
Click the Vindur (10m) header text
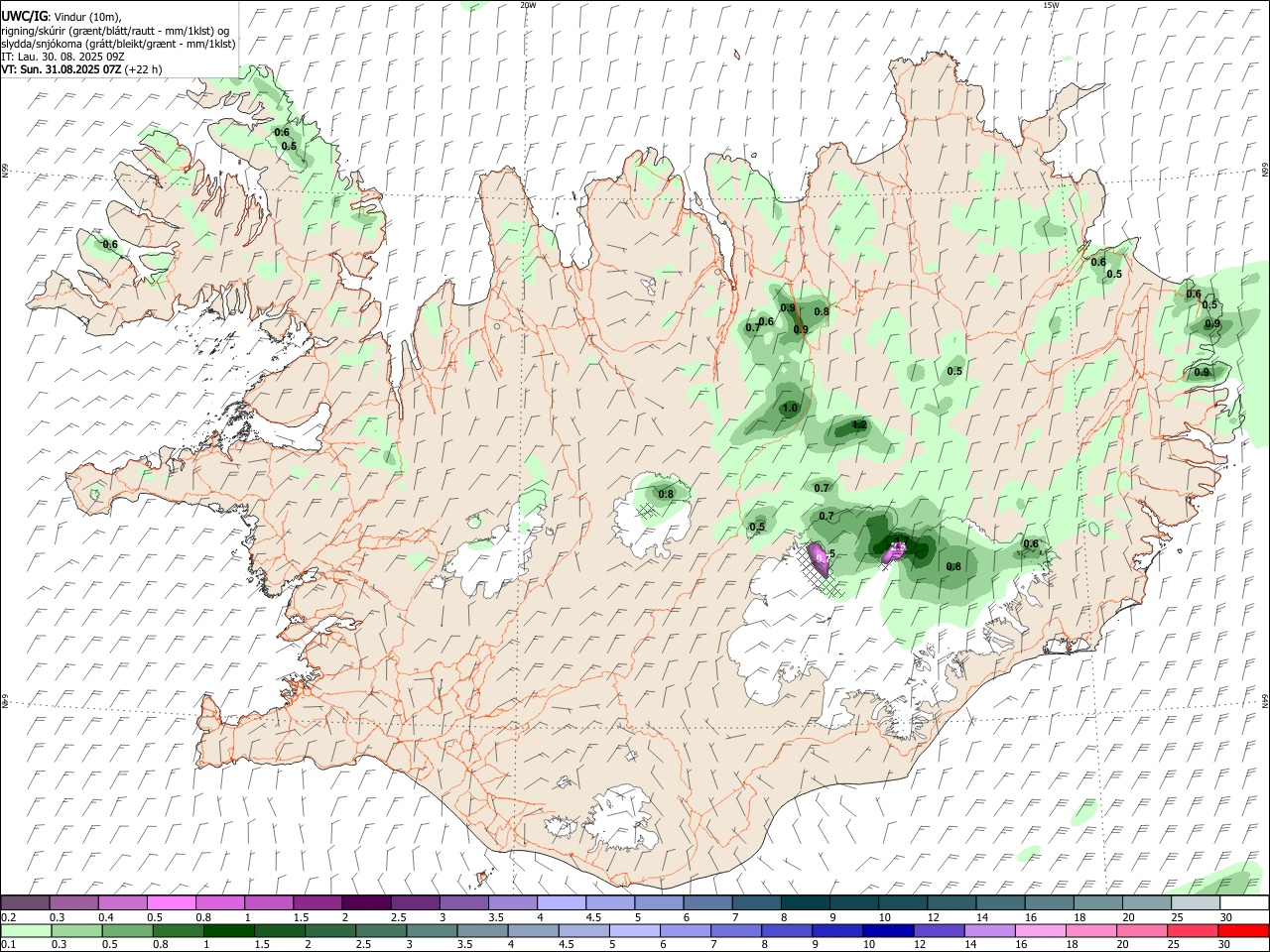tap(85, 17)
